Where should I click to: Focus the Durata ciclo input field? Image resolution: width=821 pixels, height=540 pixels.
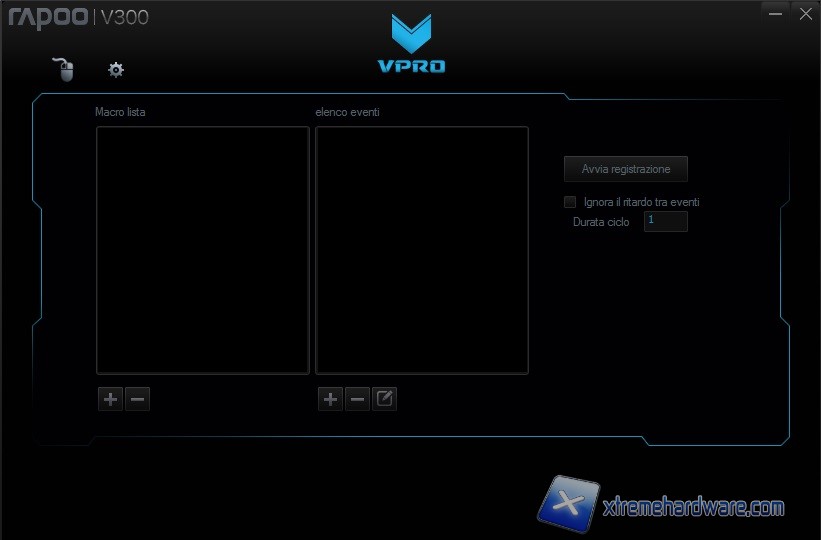(665, 221)
